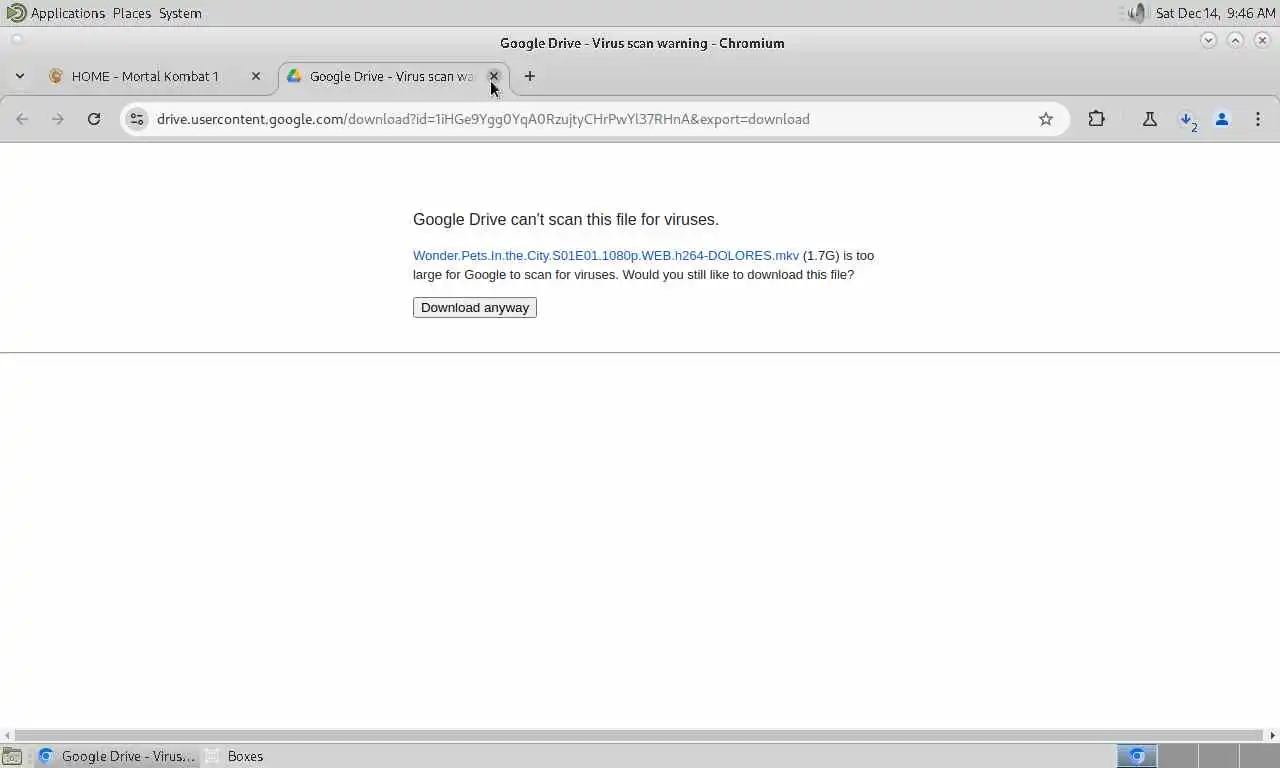
Task: Click the horizontal scrollbar at page bottom
Action: tap(639, 735)
